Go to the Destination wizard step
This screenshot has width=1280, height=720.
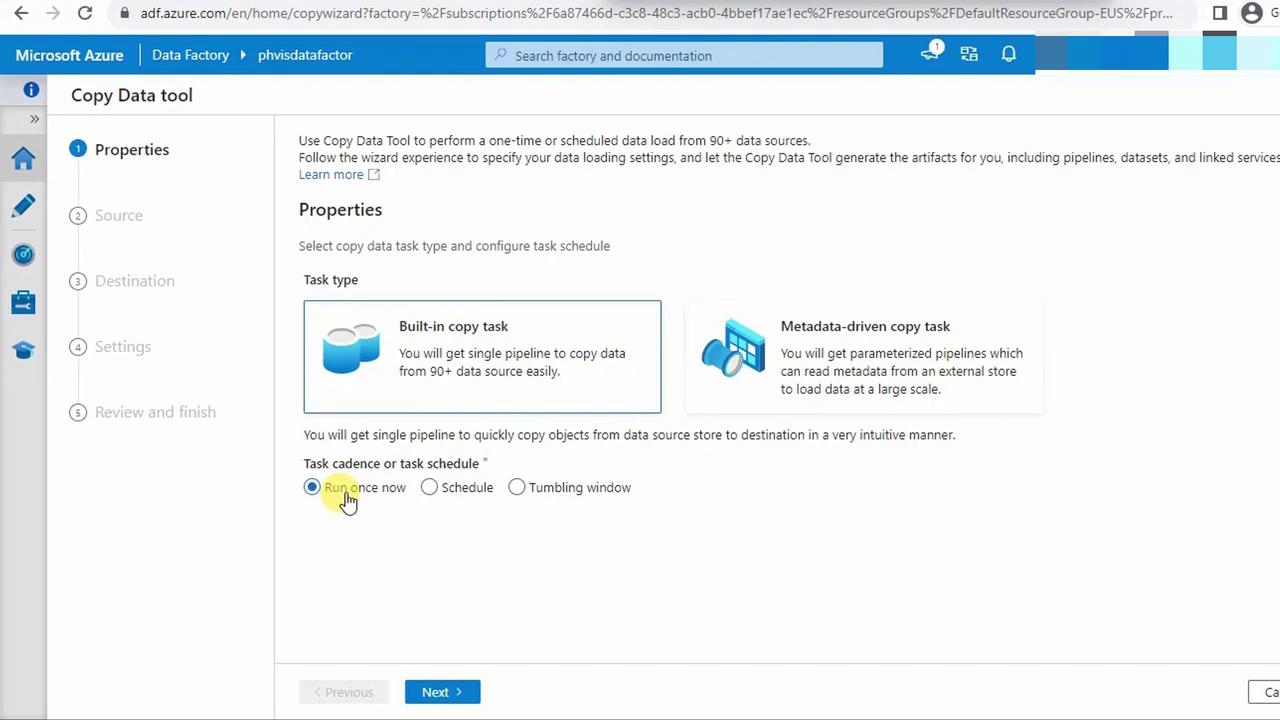tap(123, 281)
